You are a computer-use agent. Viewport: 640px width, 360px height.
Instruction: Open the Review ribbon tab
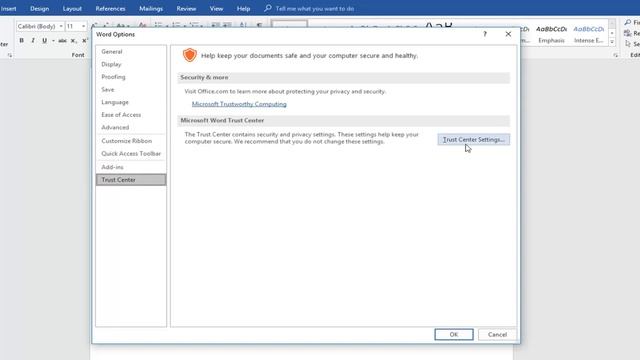pyautogui.click(x=186, y=9)
